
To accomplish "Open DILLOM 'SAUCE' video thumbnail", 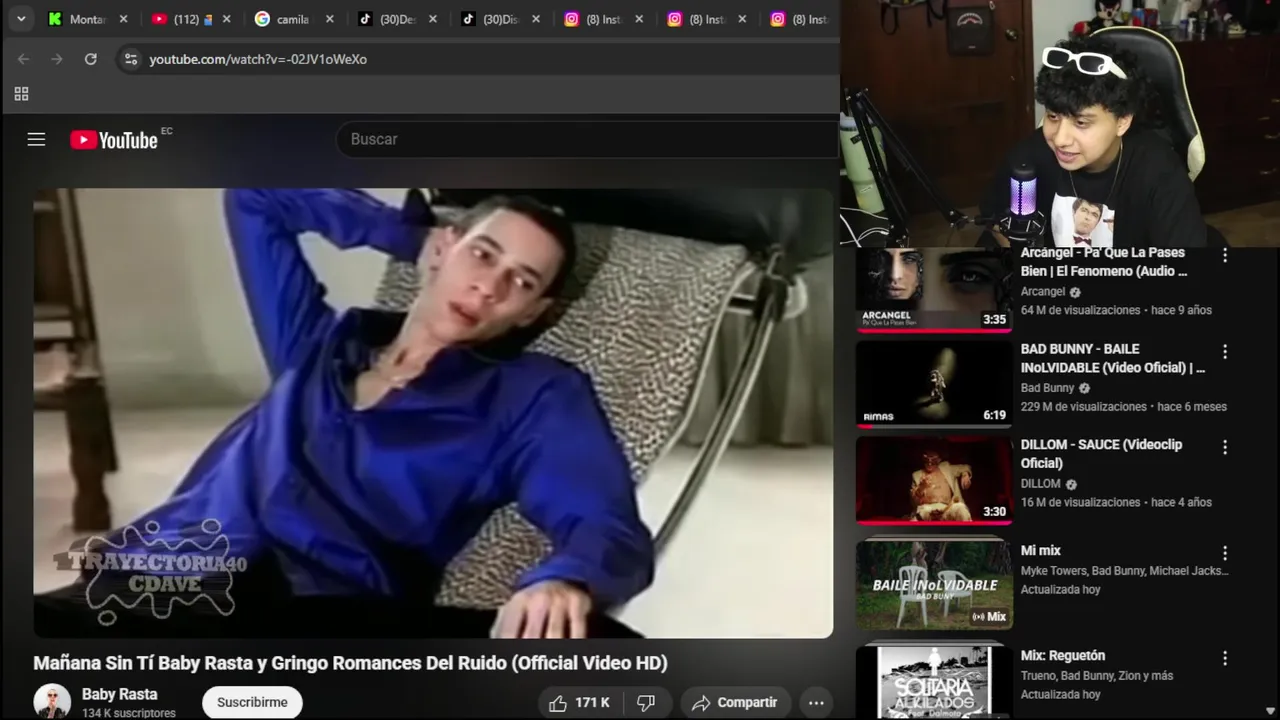I will point(934,480).
